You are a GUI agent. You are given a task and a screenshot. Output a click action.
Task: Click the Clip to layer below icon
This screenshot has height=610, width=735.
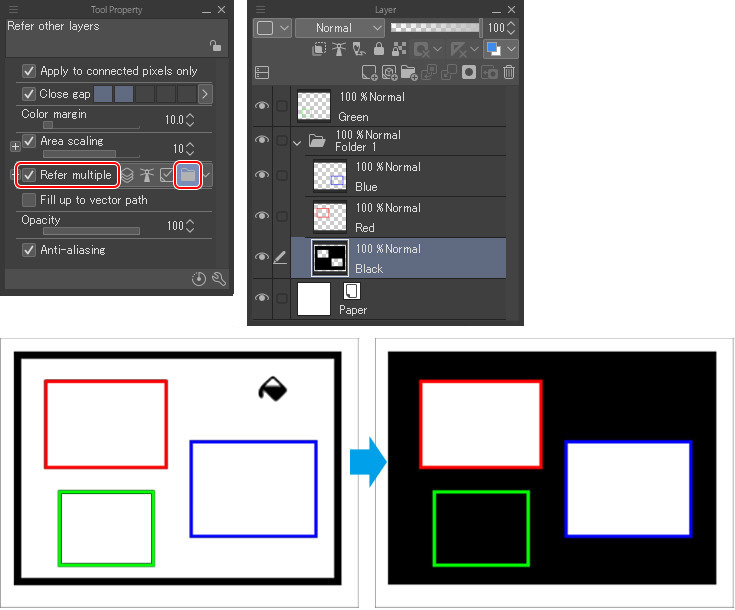pyautogui.click(x=319, y=49)
